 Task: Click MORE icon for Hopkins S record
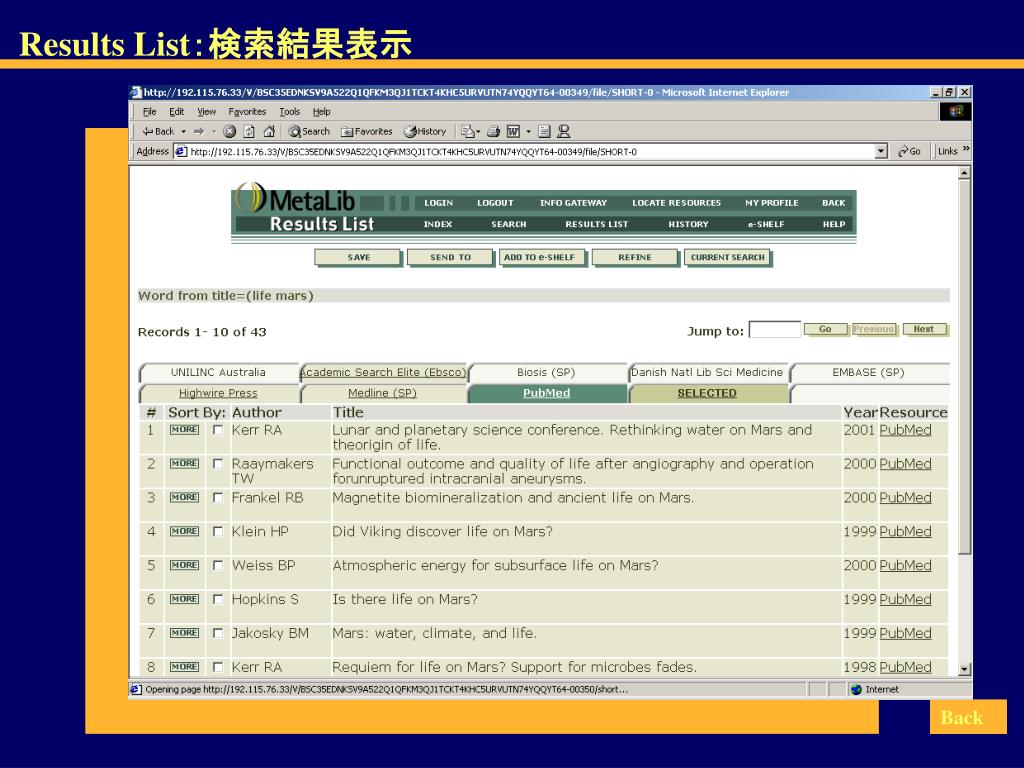(184, 600)
